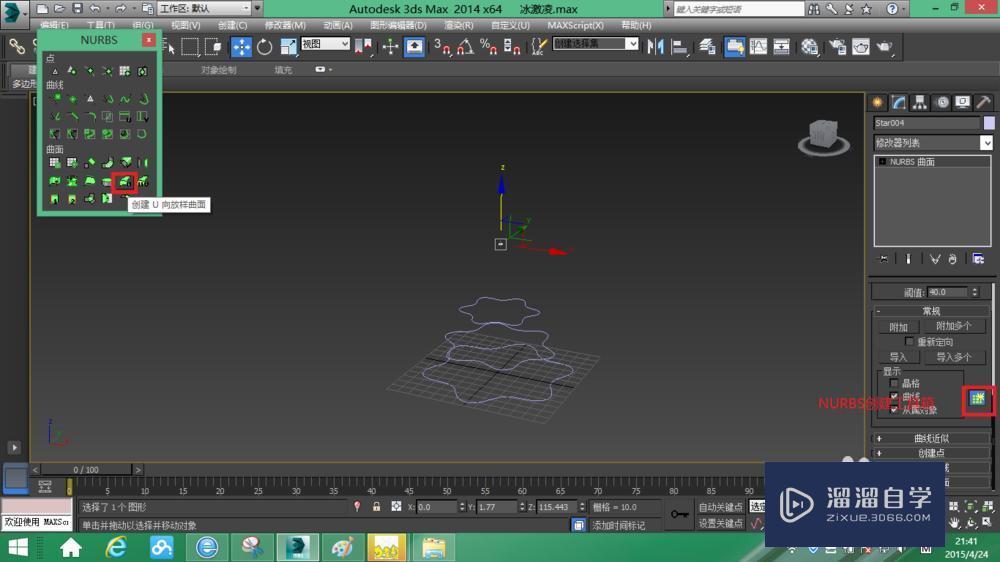1000x562 pixels.
Task: Switch to Utilities command panel
Action: point(983,102)
